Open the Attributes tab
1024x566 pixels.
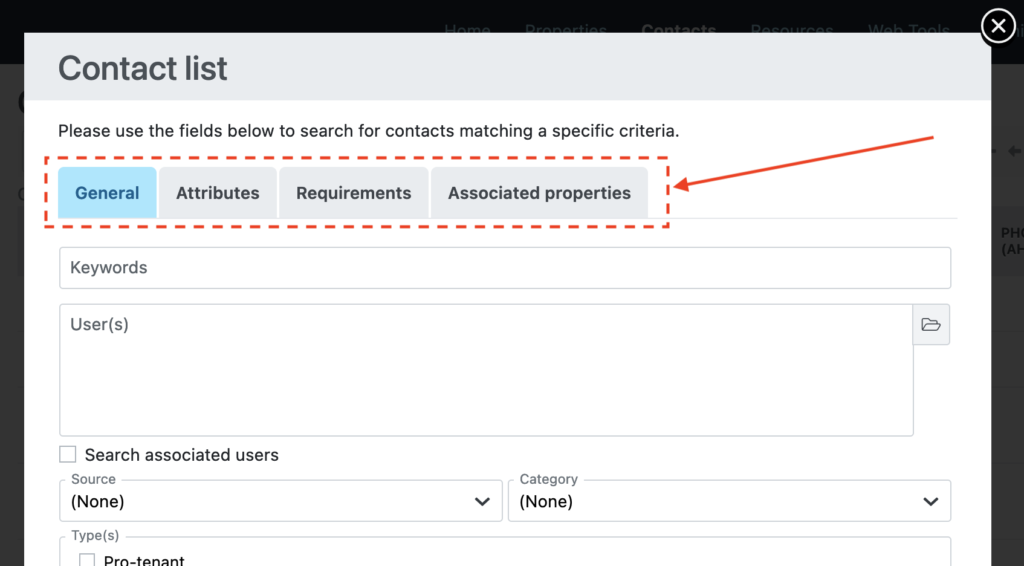[218, 193]
